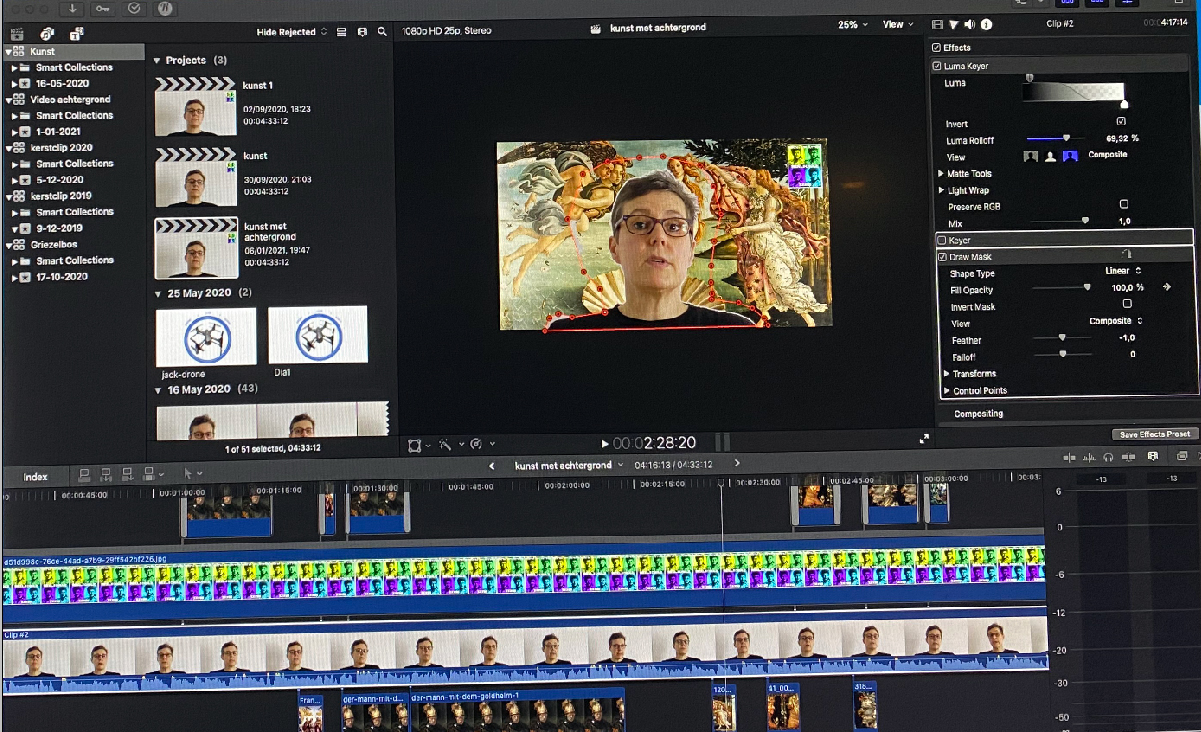
Task: Open the titles and generators sidebar
Action: click(76, 33)
